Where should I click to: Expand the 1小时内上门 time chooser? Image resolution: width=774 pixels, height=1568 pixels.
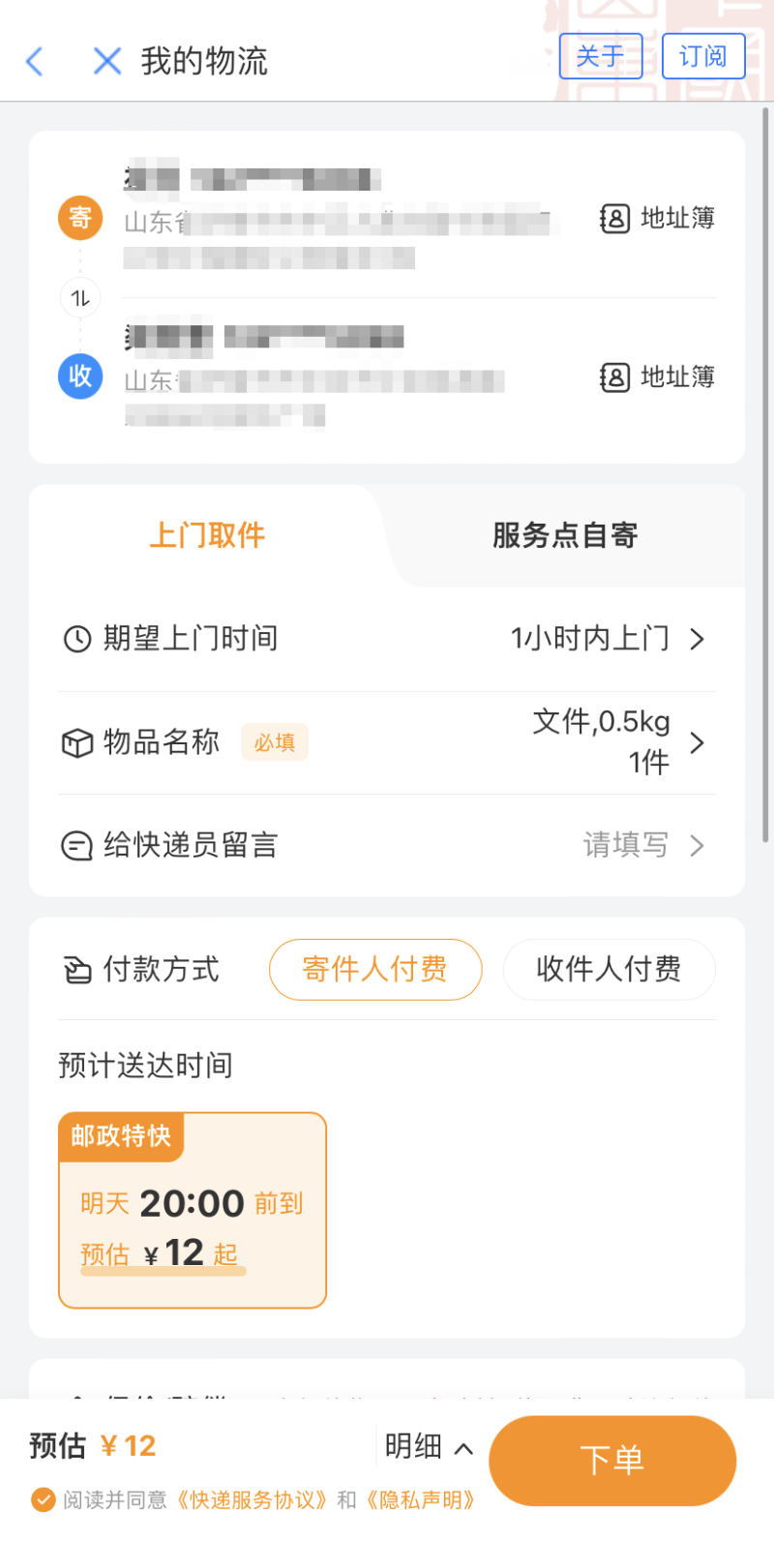point(608,639)
